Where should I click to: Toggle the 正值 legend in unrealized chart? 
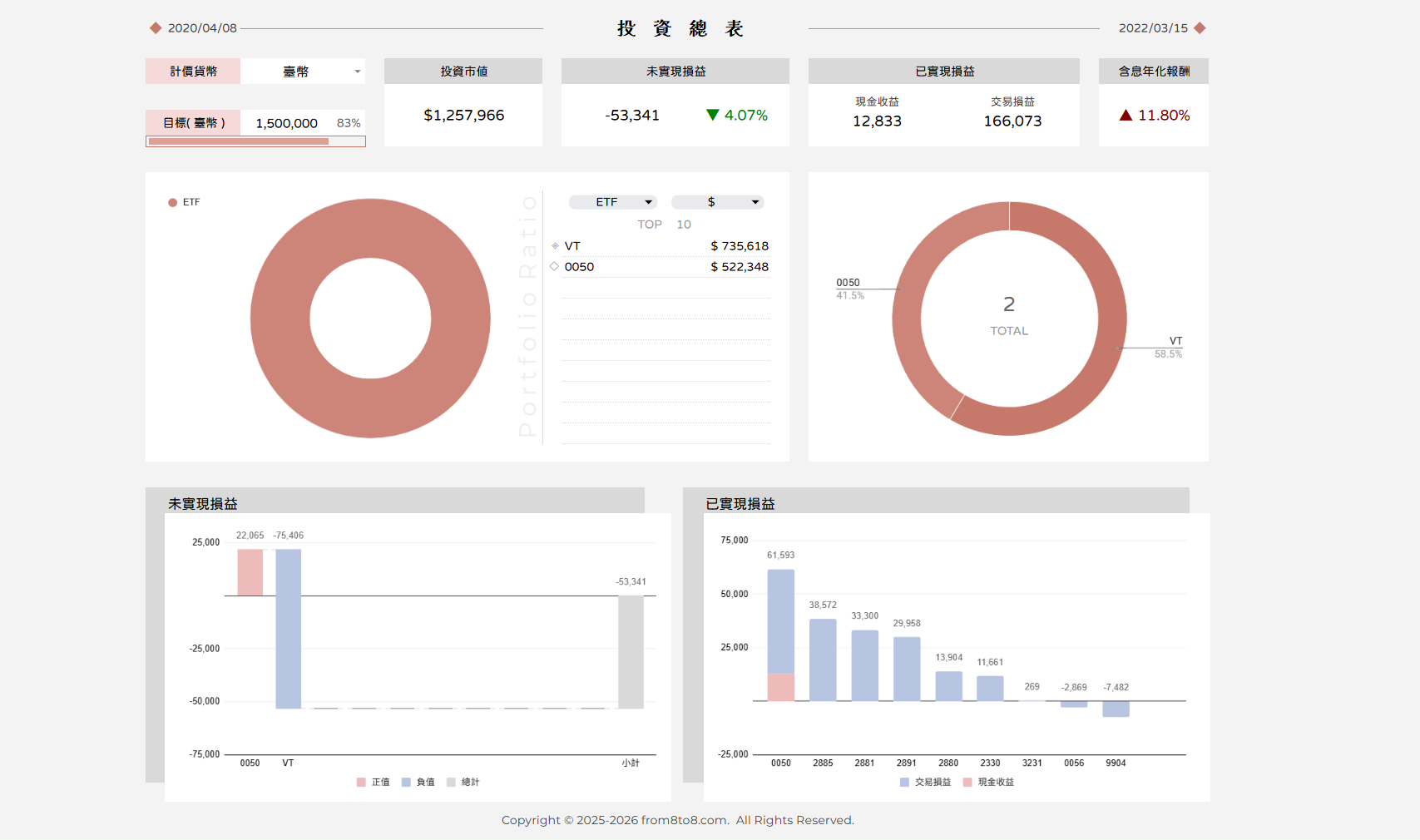tap(373, 782)
